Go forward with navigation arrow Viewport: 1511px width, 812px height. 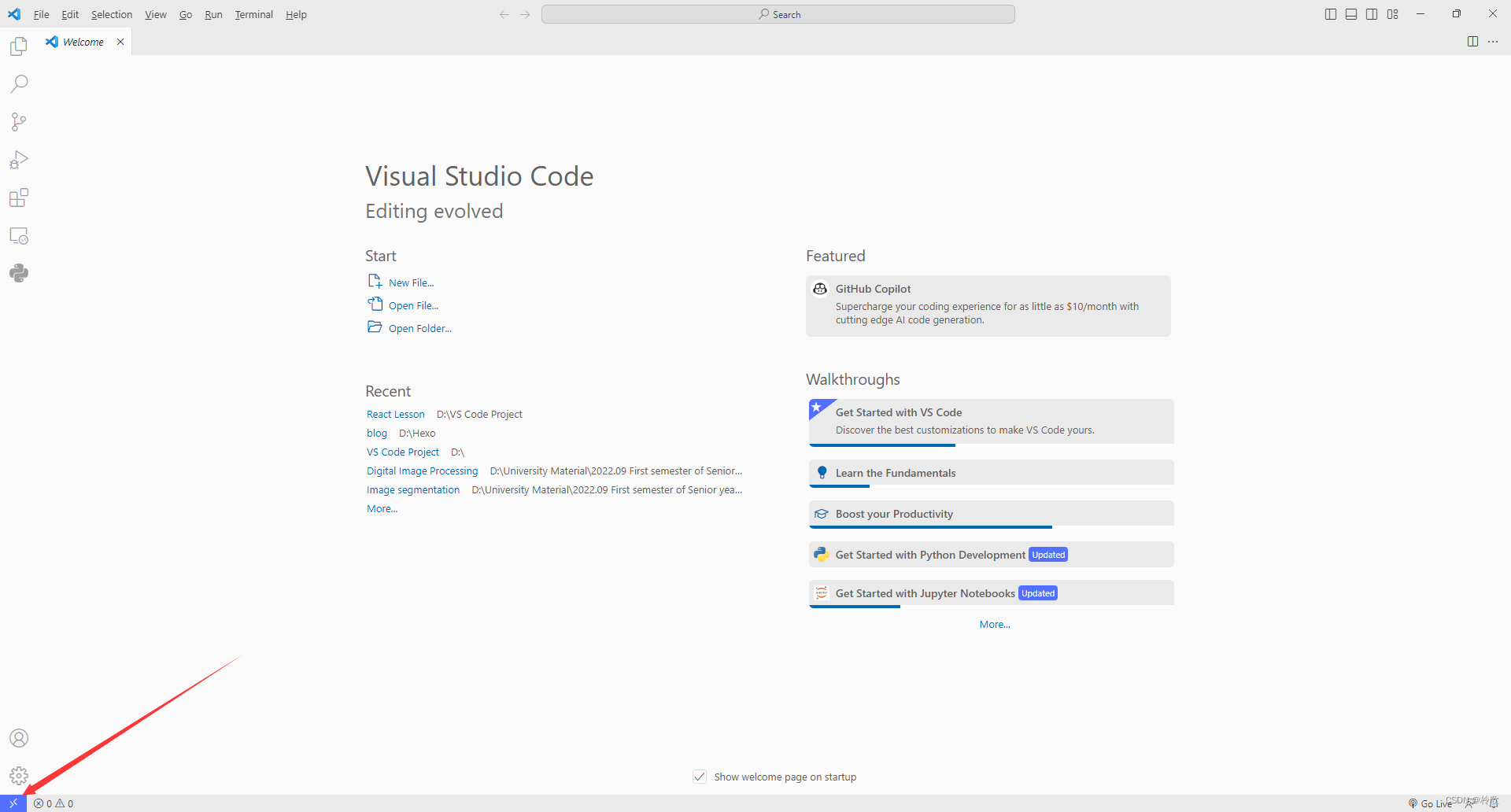(x=525, y=14)
